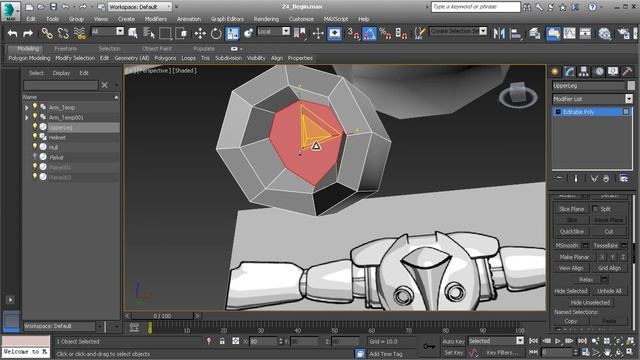Image resolution: width=640 pixels, height=360 pixels.
Task: Open the Hierarchy command panel tab
Action: (x=584, y=72)
